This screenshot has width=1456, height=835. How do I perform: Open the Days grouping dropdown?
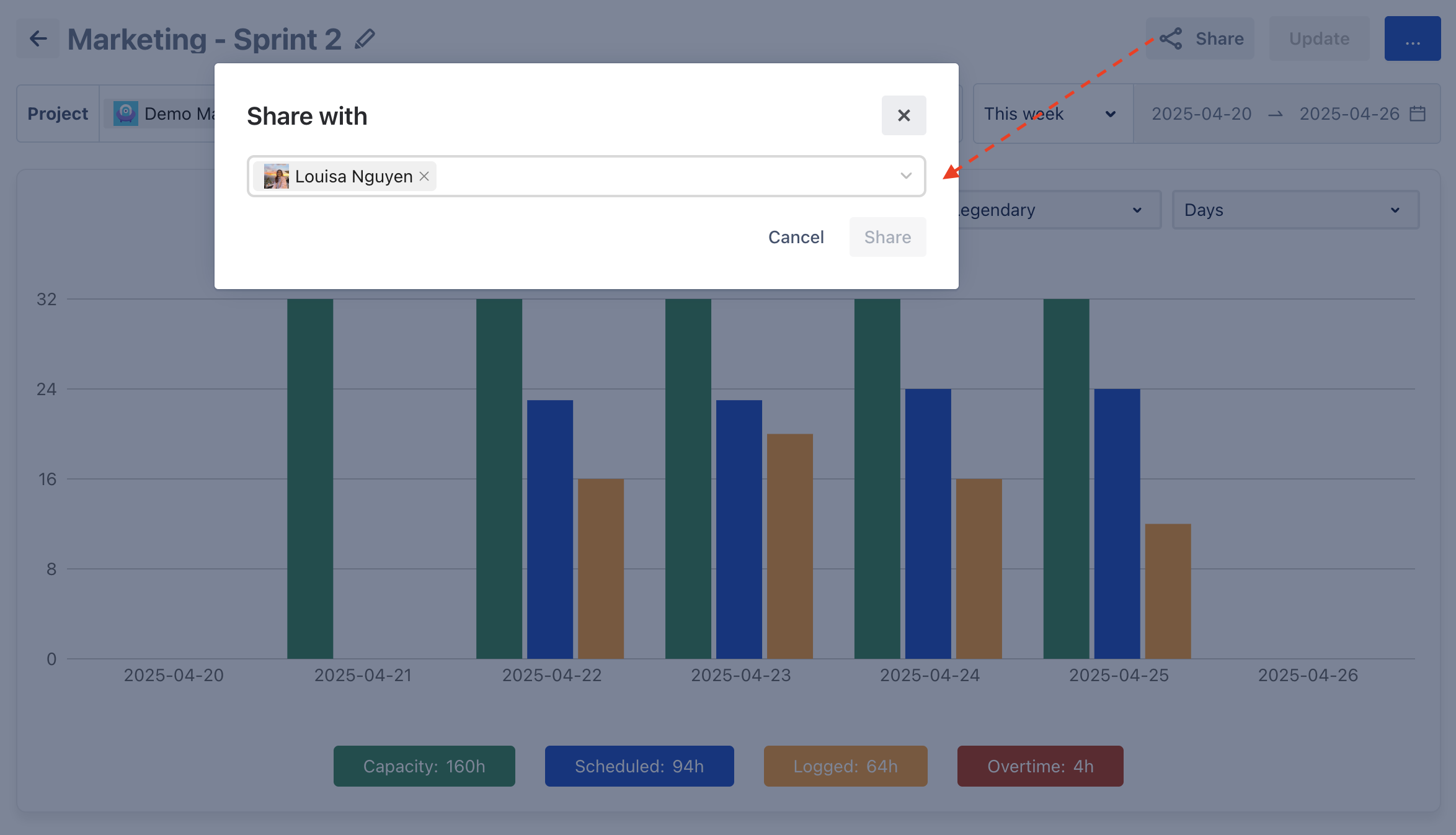pyautogui.click(x=1295, y=210)
